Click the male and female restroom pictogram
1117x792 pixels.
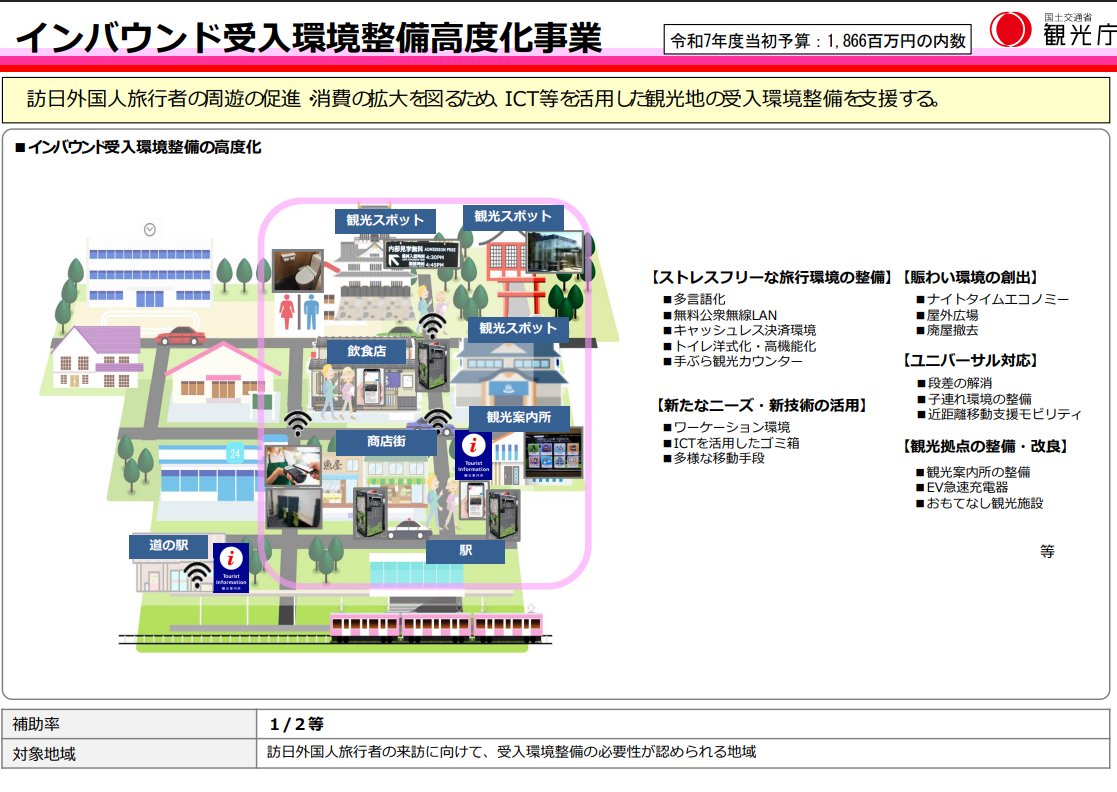point(299,312)
